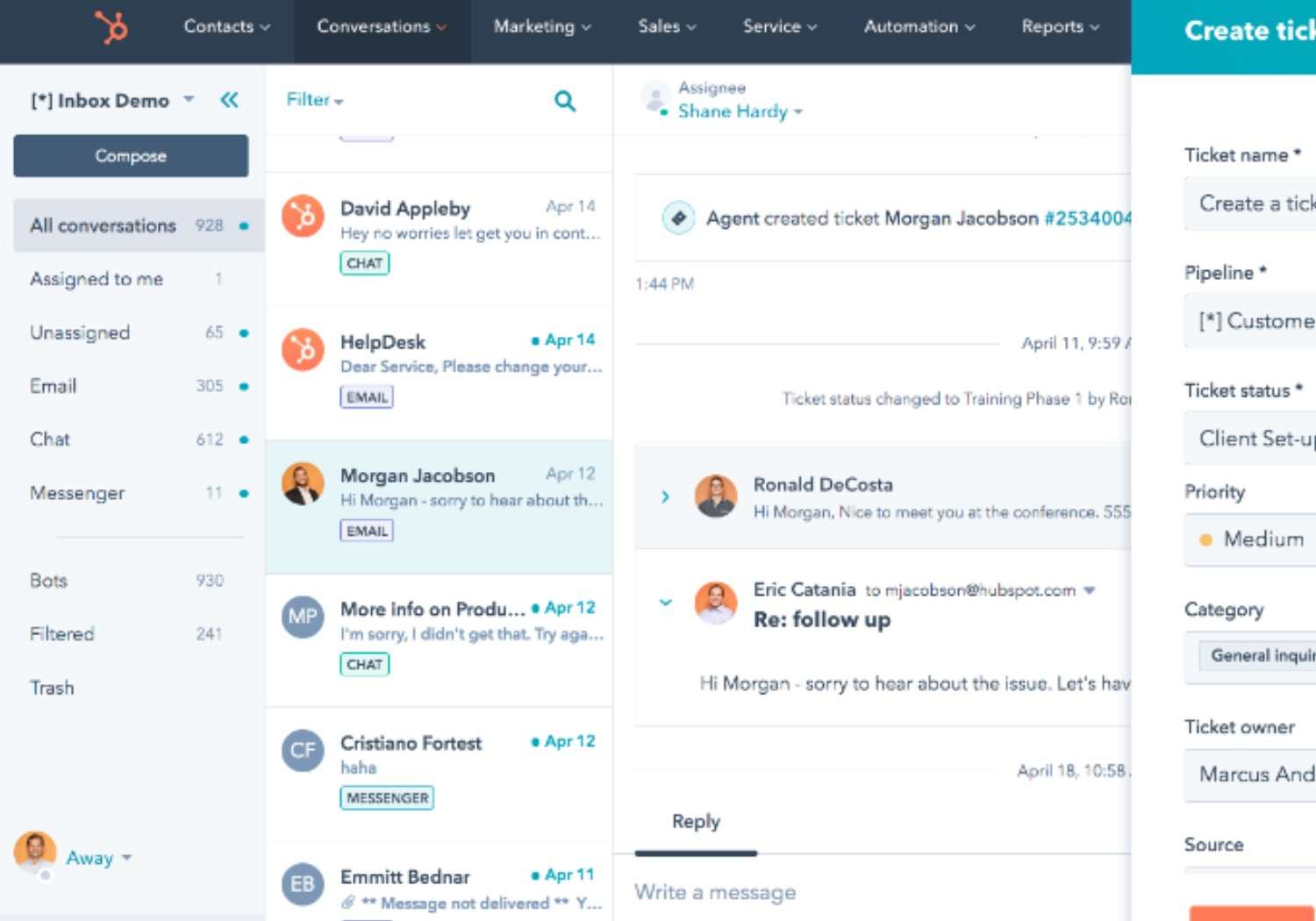Change the Away availability status
1316x921 pixels.
point(98,858)
